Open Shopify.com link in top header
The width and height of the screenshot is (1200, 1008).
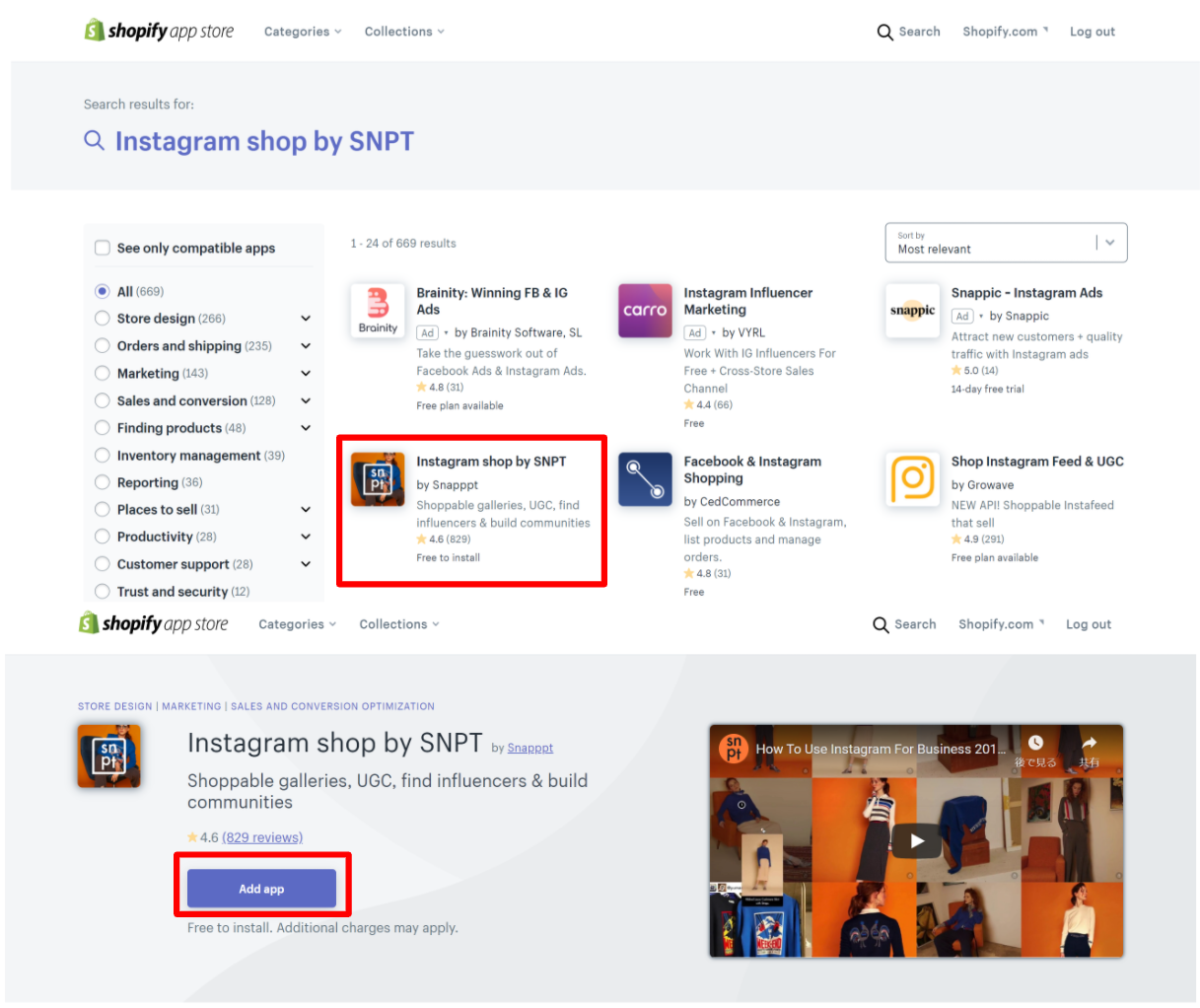[x=1006, y=32]
